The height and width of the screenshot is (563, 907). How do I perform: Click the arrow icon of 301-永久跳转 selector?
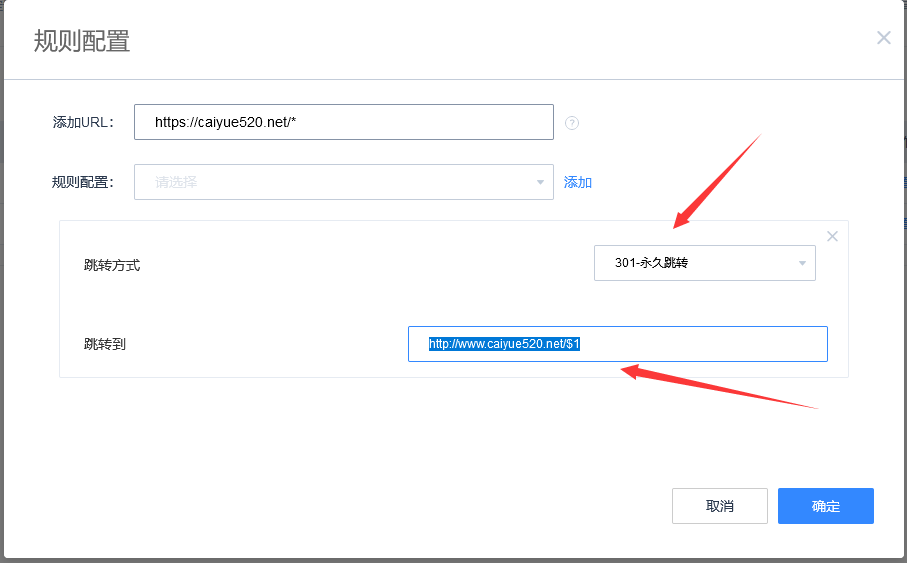pos(802,264)
